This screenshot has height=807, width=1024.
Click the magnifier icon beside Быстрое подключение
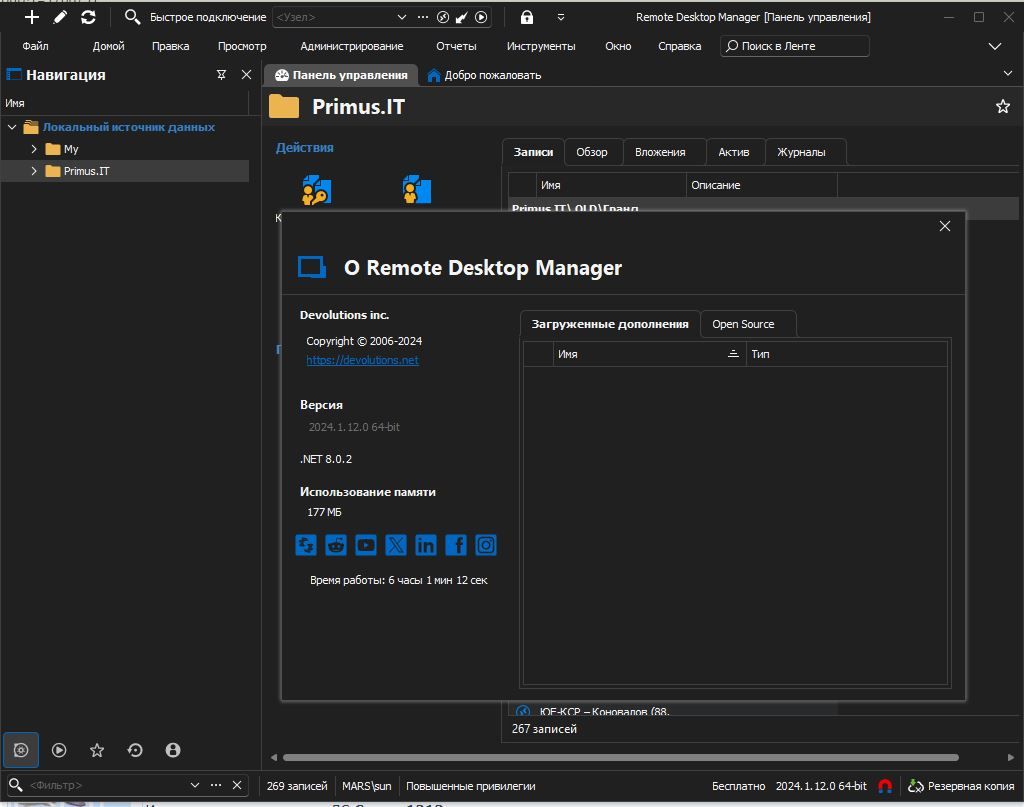point(132,17)
